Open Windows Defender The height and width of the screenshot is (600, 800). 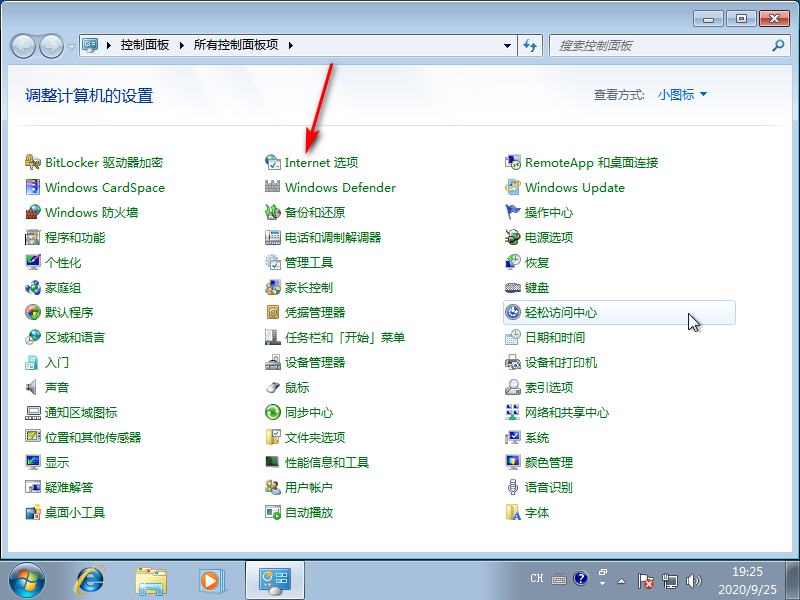[x=340, y=187]
